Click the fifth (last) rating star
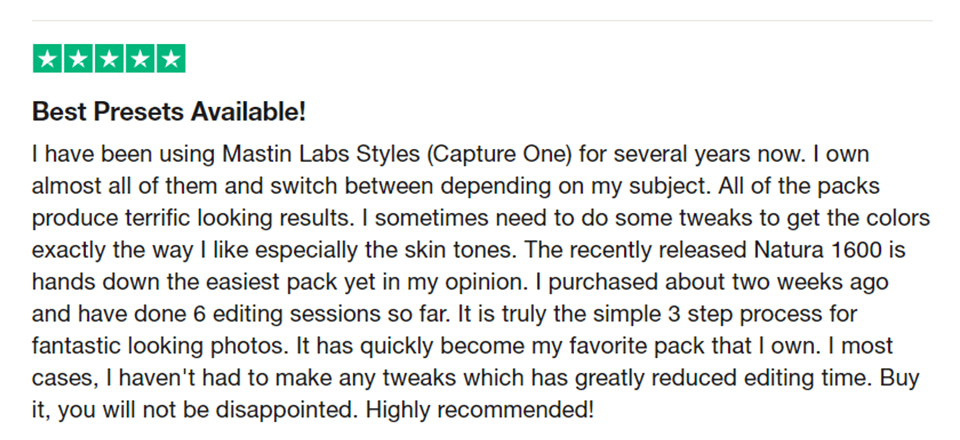960x440 pixels. [171, 59]
